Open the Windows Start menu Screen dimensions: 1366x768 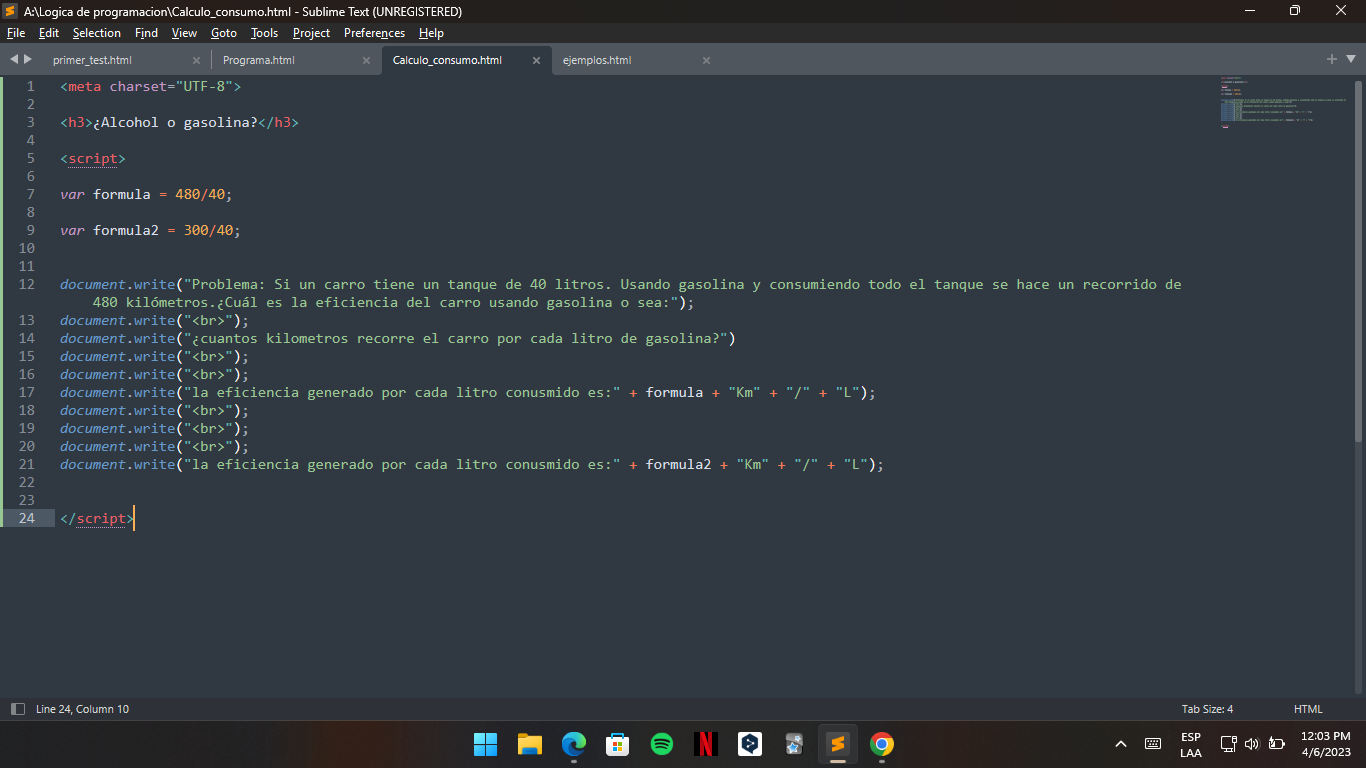click(x=485, y=744)
